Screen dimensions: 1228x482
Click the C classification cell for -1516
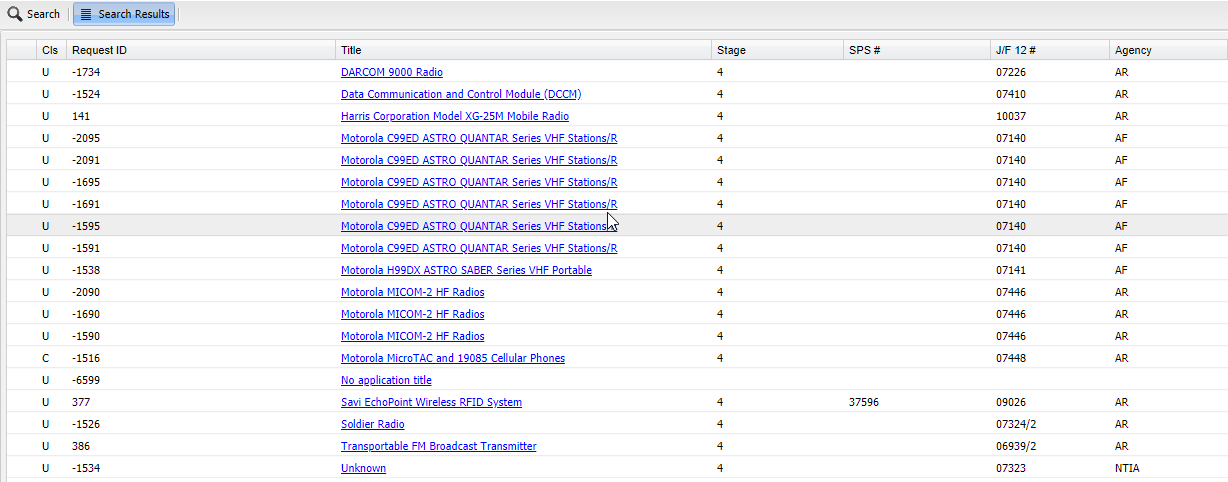tap(45, 358)
